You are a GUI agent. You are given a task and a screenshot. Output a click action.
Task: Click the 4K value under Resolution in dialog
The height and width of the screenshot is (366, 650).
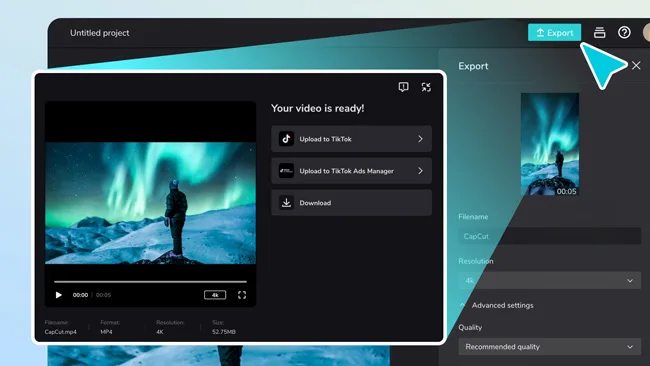tap(160, 332)
